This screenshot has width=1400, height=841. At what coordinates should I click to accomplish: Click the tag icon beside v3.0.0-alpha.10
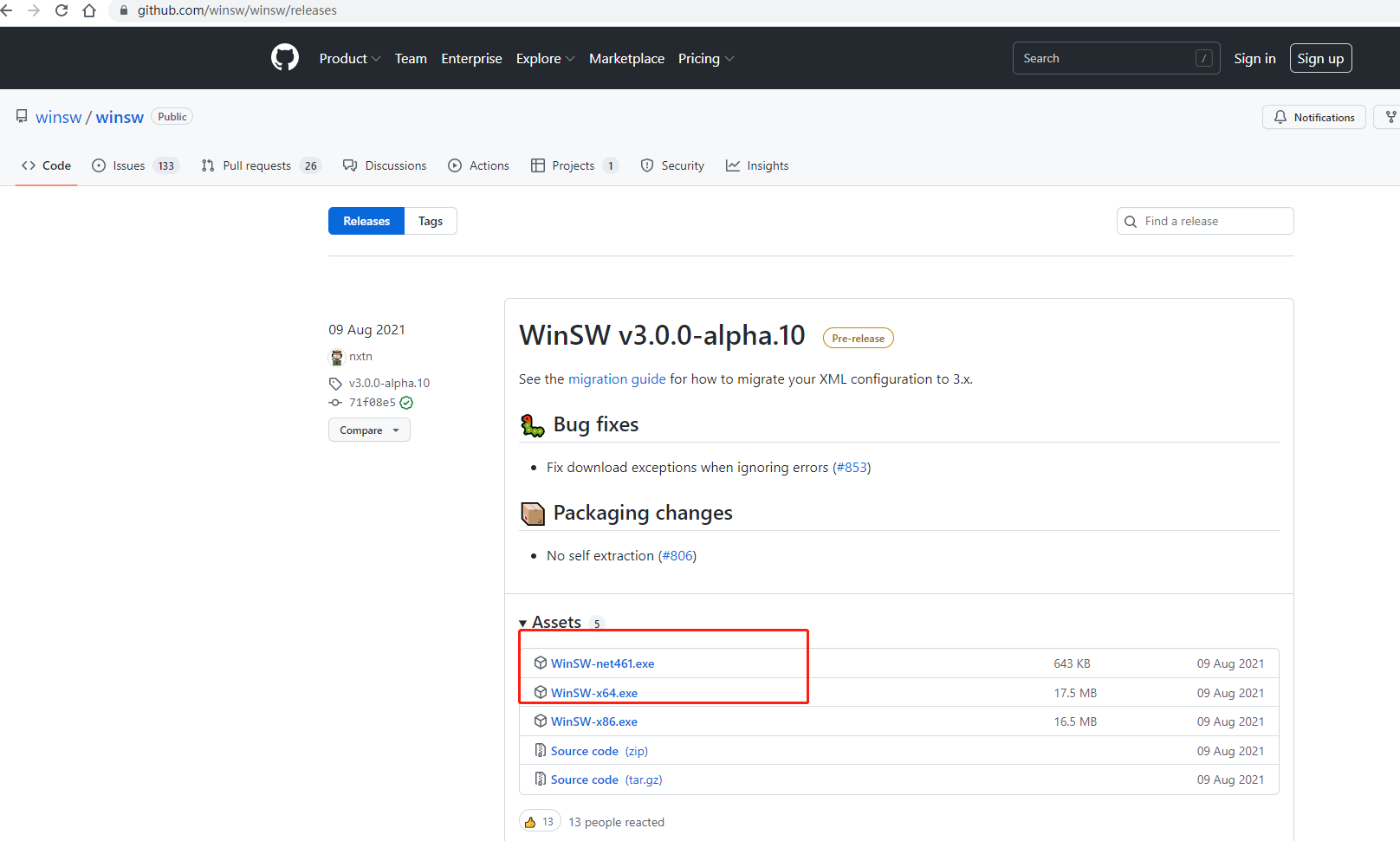tap(335, 383)
